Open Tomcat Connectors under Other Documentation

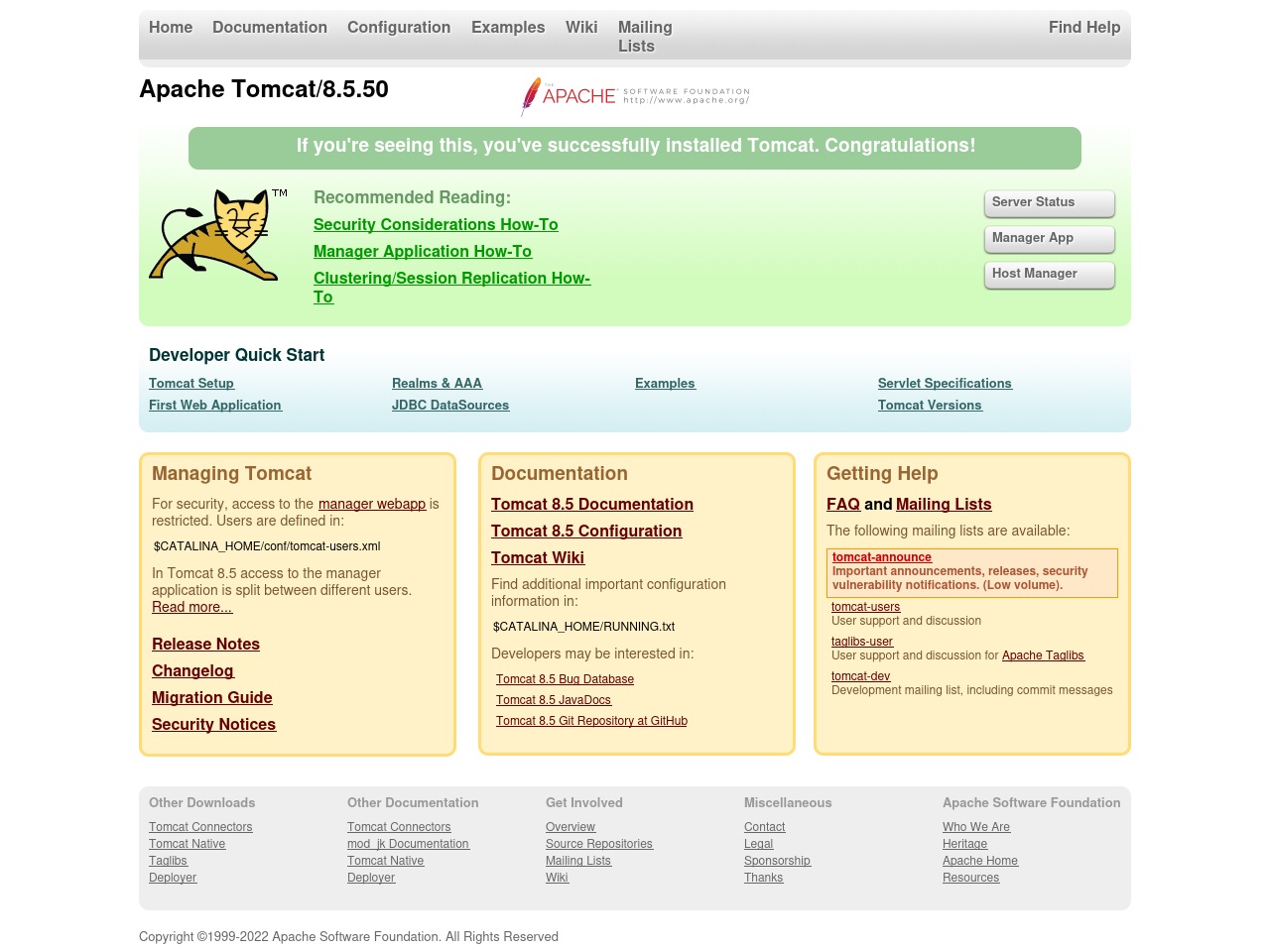pyautogui.click(x=399, y=827)
